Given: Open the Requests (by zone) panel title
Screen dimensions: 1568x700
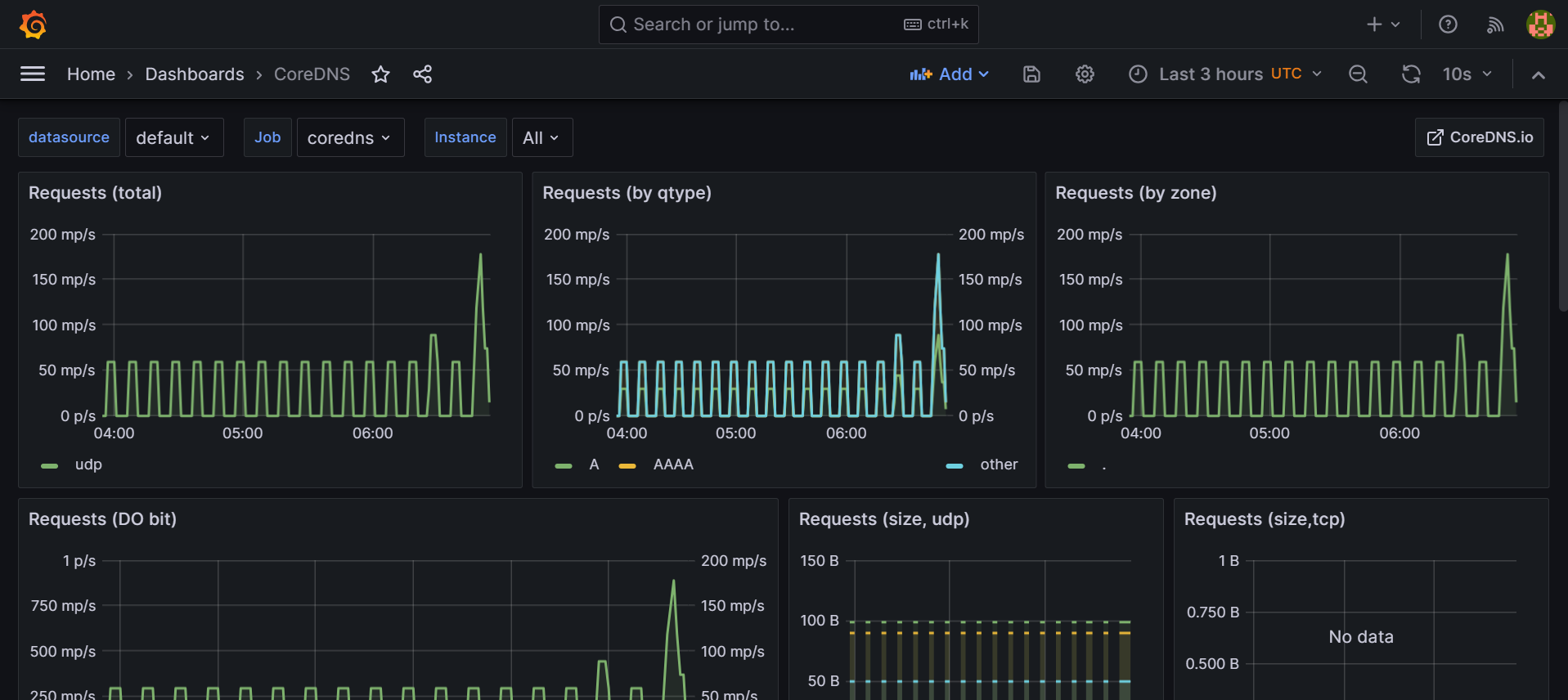Looking at the screenshot, I should coord(1135,193).
